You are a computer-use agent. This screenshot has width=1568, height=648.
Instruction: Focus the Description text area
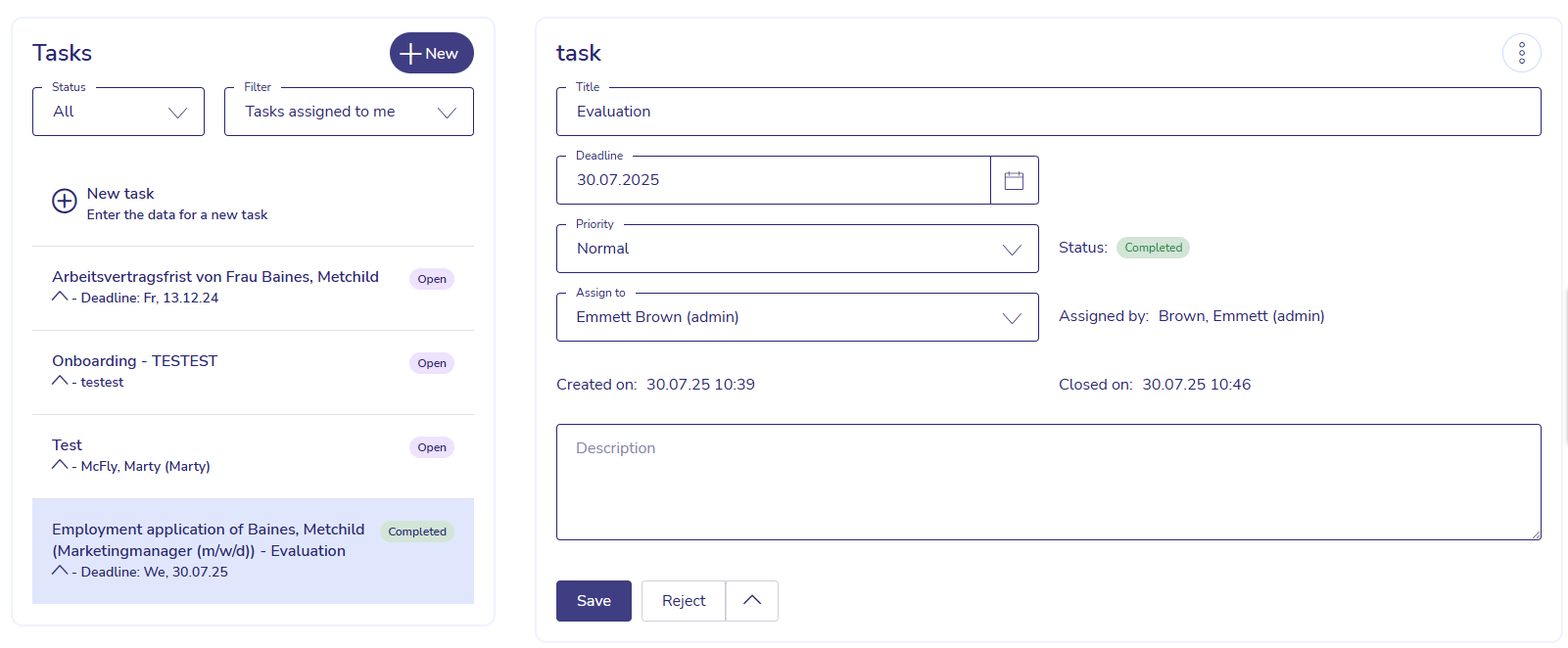[x=1048, y=482]
